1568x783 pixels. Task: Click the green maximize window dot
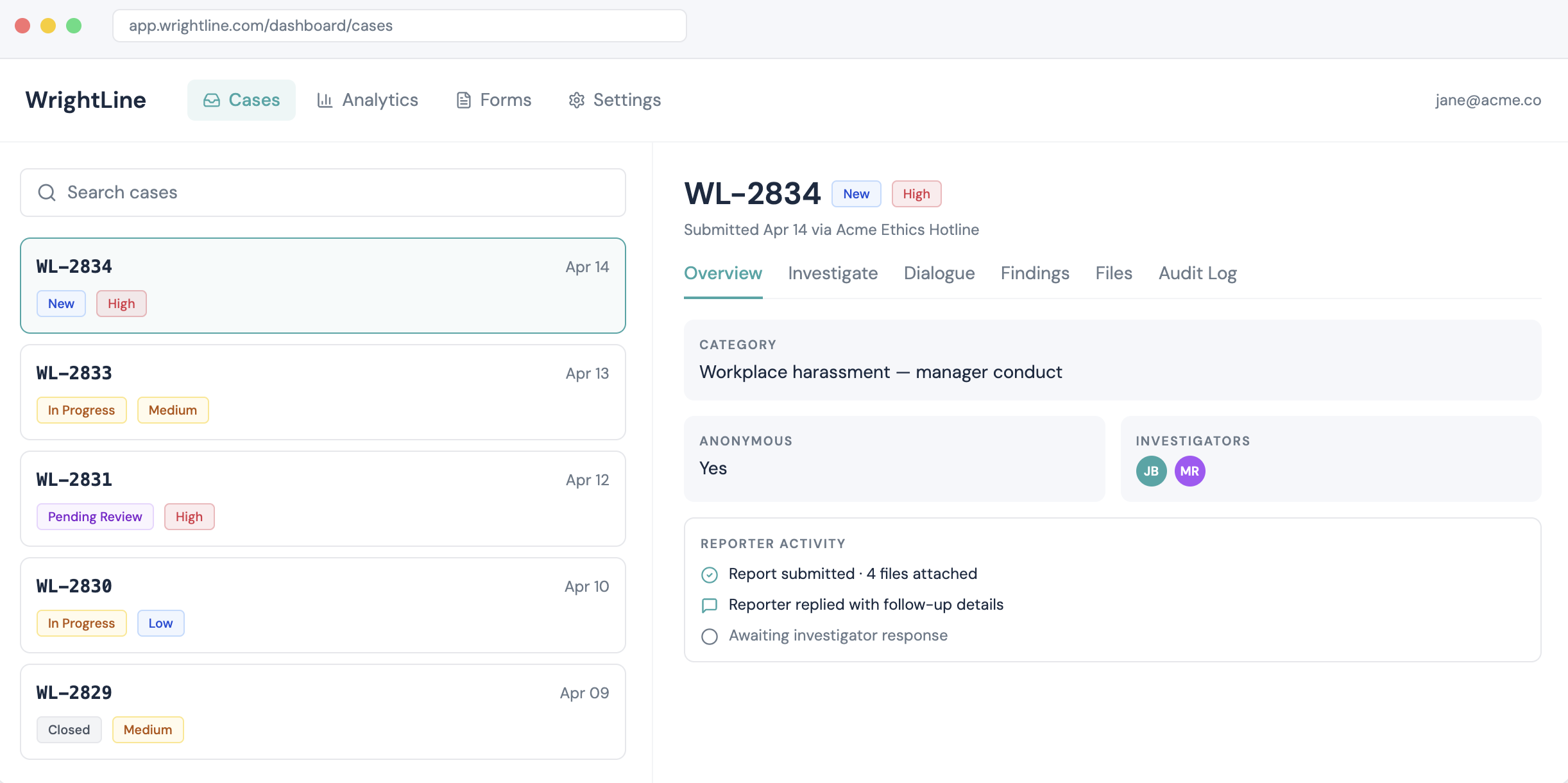(74, 26)
